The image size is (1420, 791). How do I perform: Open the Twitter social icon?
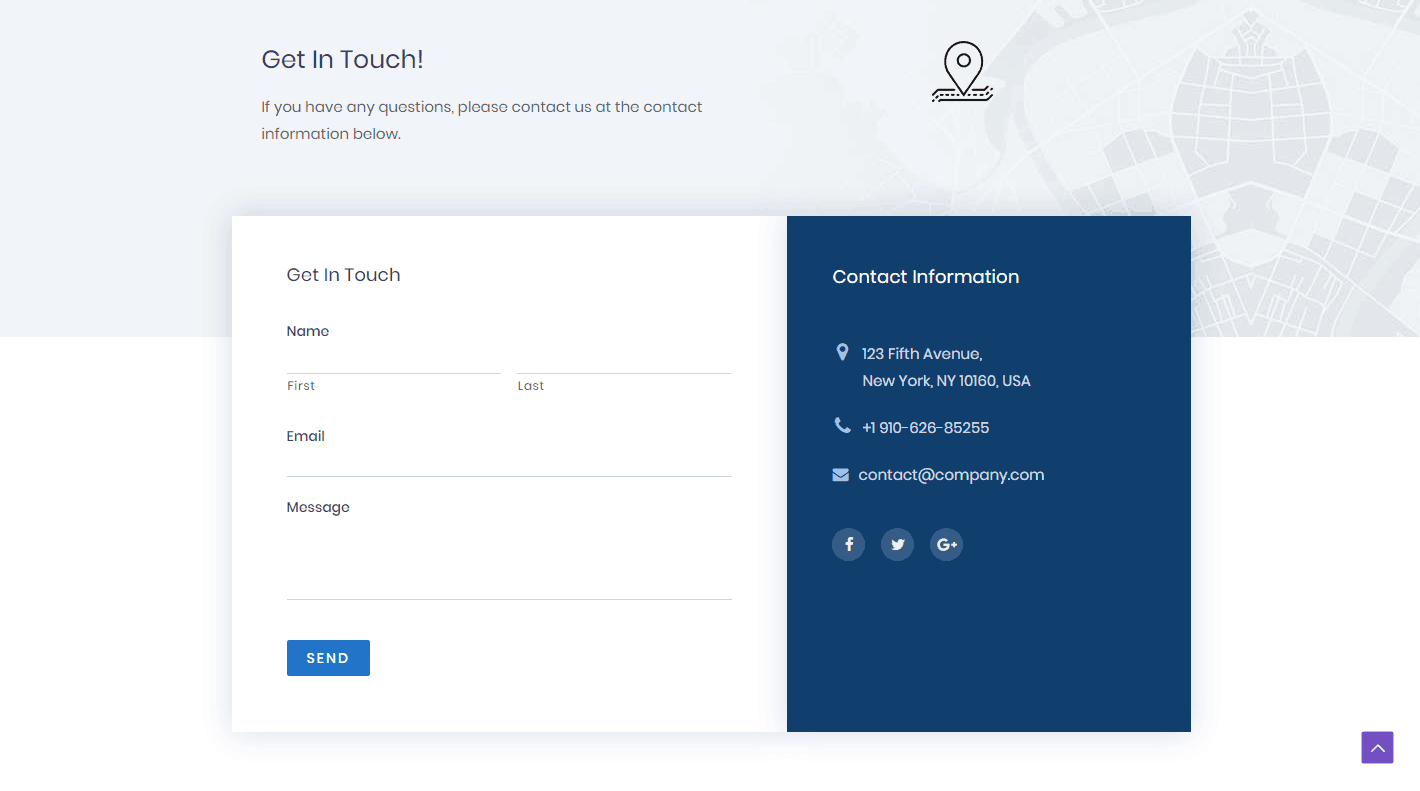click(897, 544)
